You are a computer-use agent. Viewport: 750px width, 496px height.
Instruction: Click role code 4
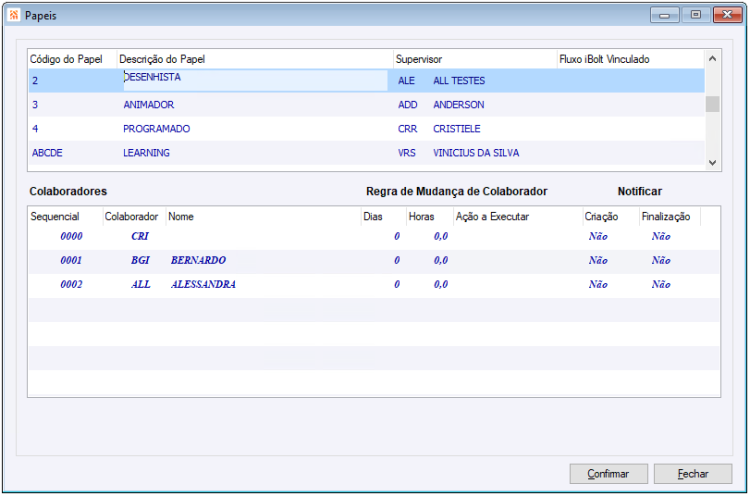[35, 129]
